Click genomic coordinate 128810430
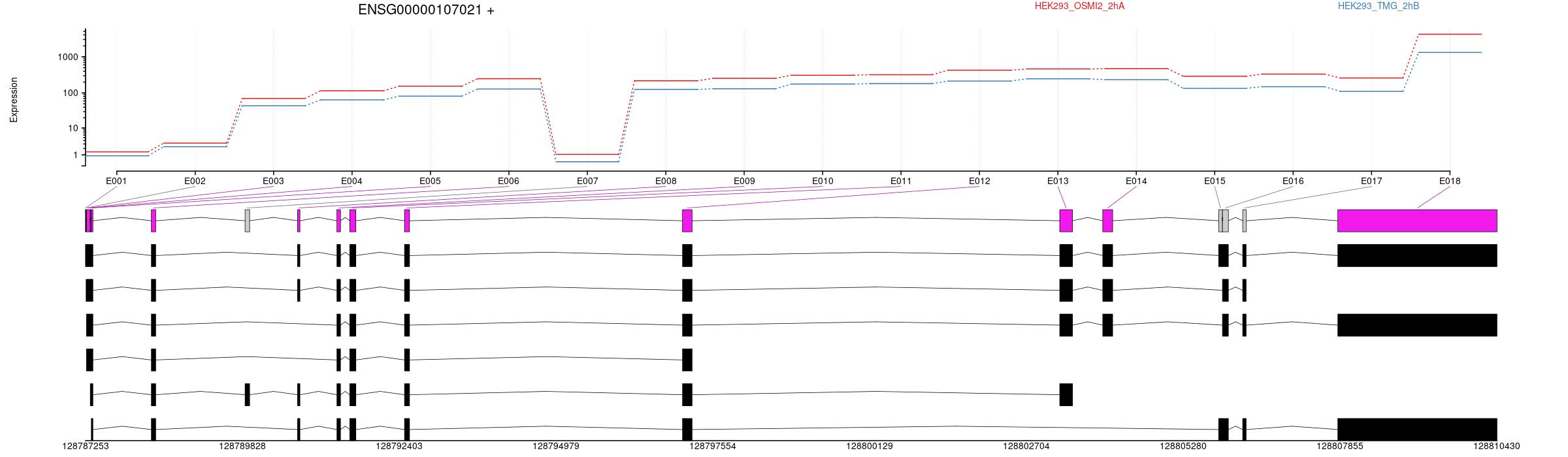Image resolution: width=1568 pixels, height=457 pixels. point(1497,447)
